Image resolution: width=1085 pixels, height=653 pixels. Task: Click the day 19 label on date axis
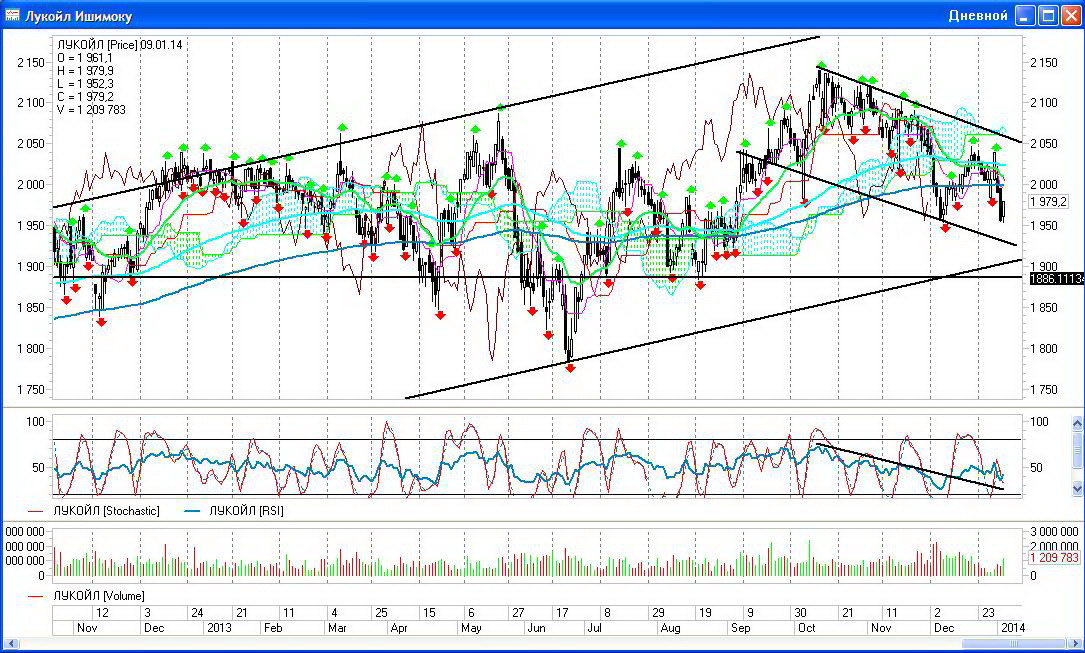click(x=704, y=612)
